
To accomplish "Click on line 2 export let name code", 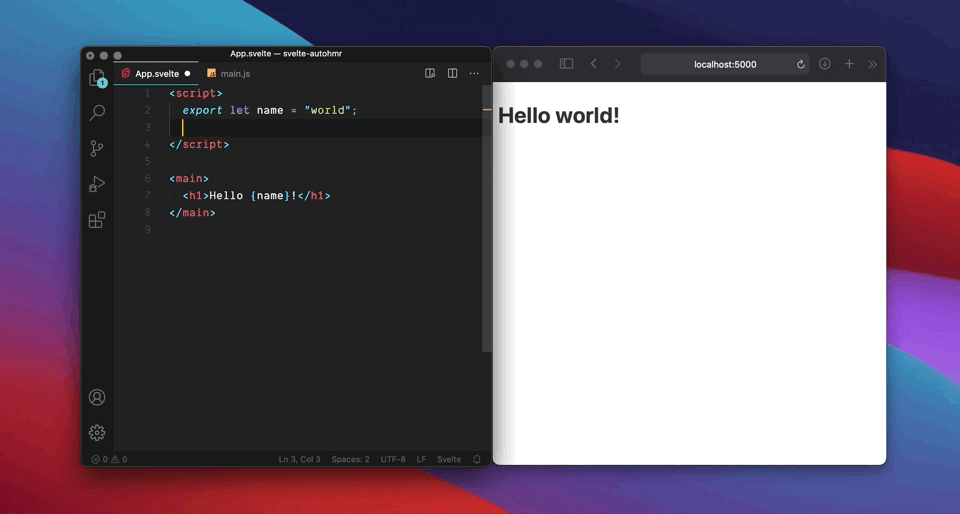I will tap(269, 110).
